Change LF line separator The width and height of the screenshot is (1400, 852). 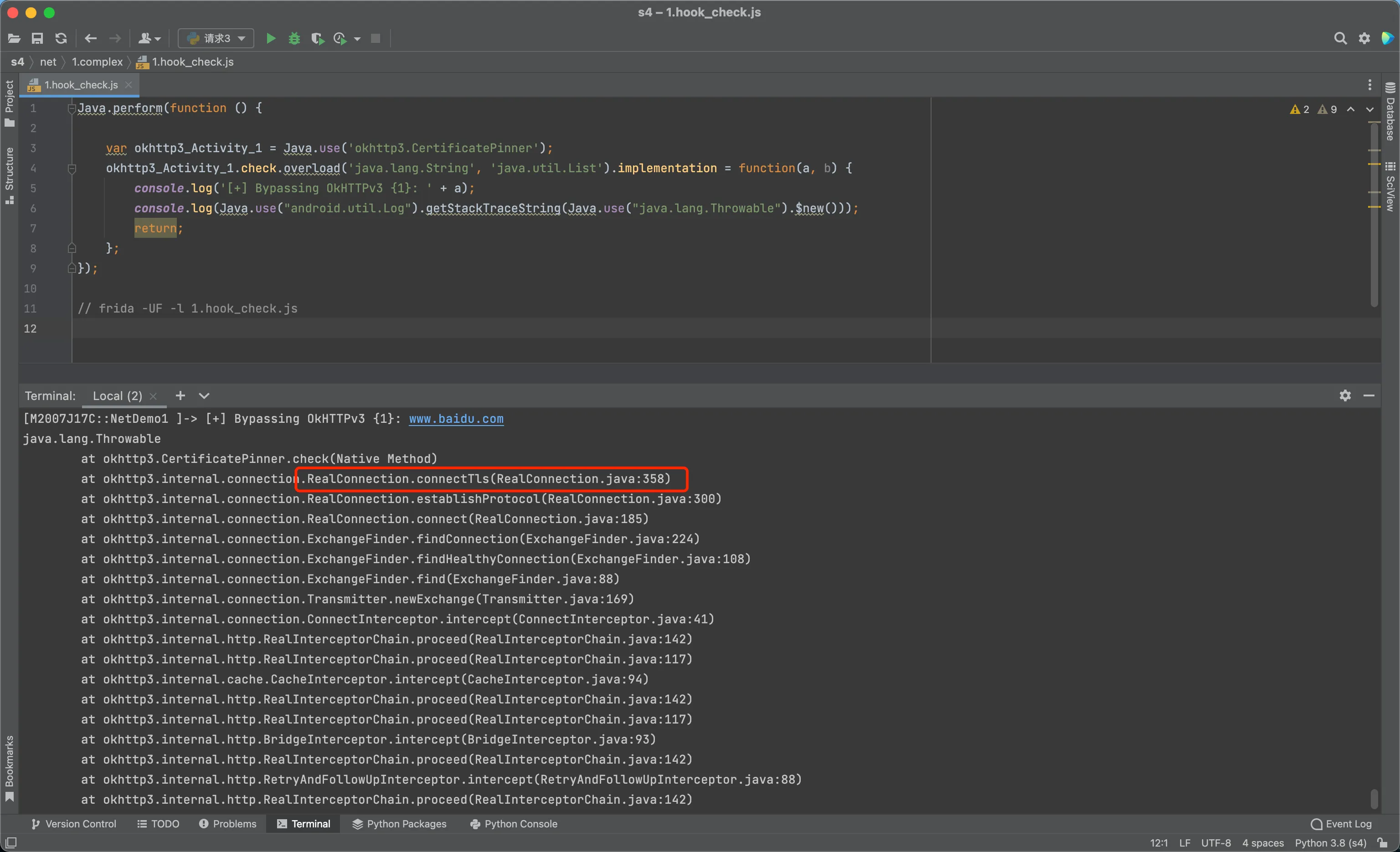tap(1184, 843)
